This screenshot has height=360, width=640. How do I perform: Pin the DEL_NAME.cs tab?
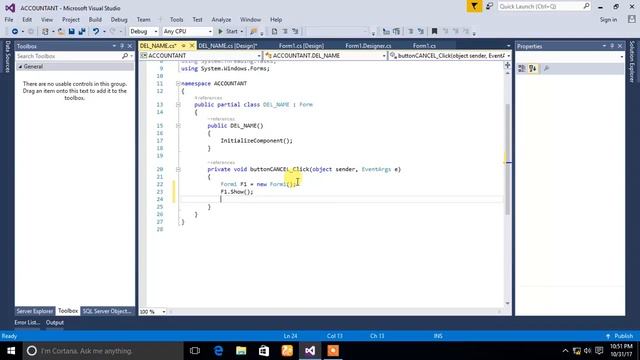pyautogui.click(x=184, y=46)
